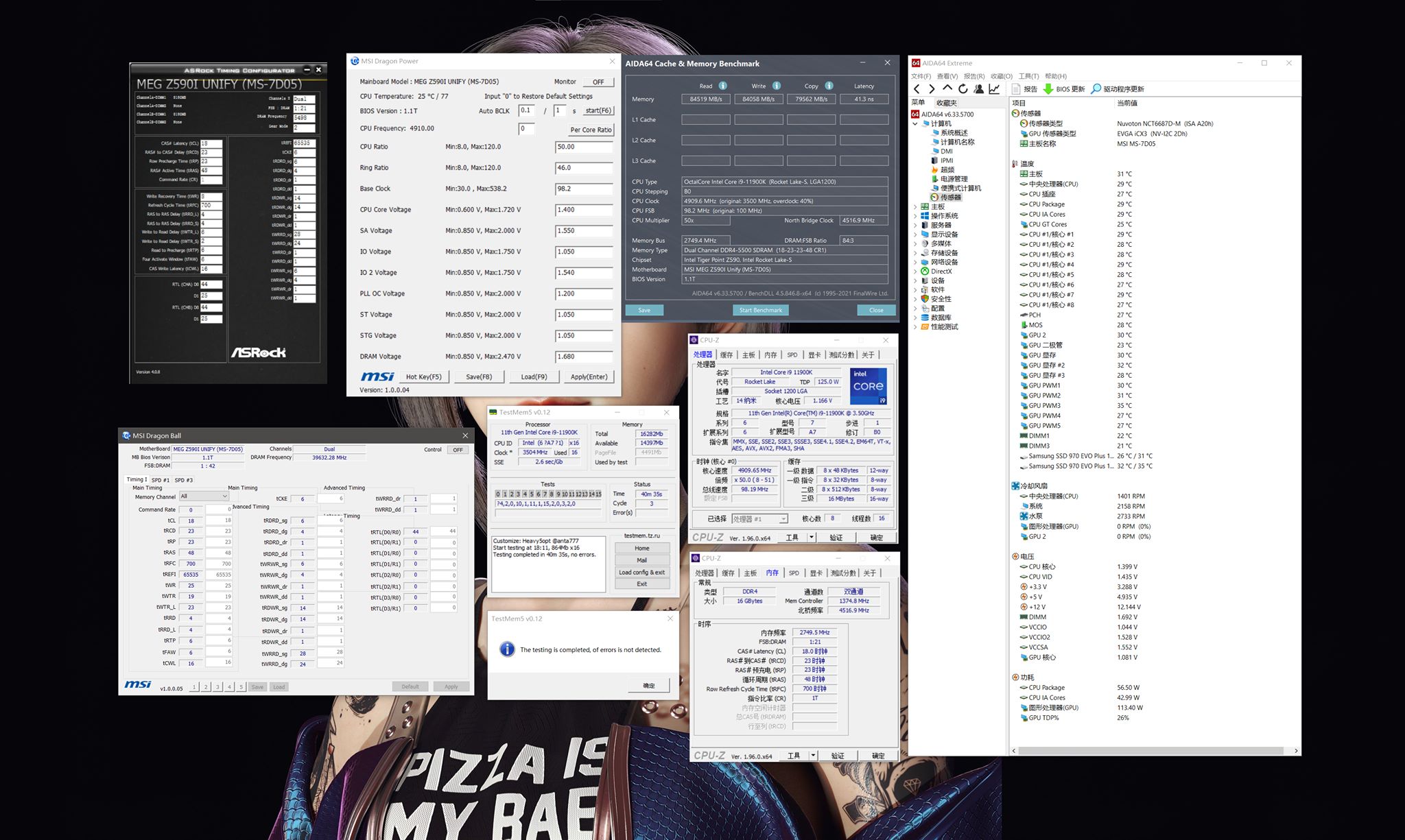
Task: Click Apply(Enter) in MSI Dragon Power
Action: [x=589, y=376]
